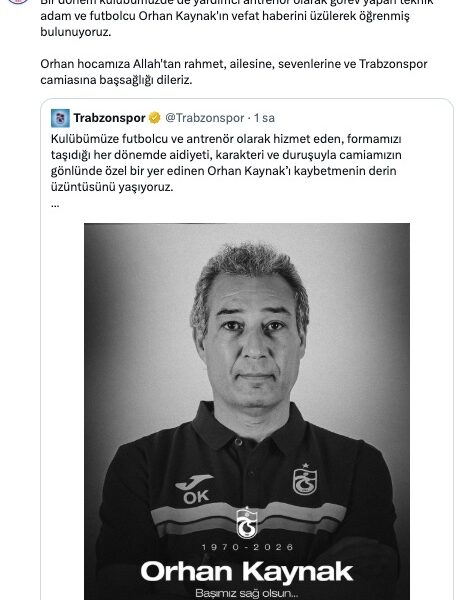The width and height of the screenshot is (456, 600).
Task: Click the partially visible profile avatar at top
Action: pos(18,2)
